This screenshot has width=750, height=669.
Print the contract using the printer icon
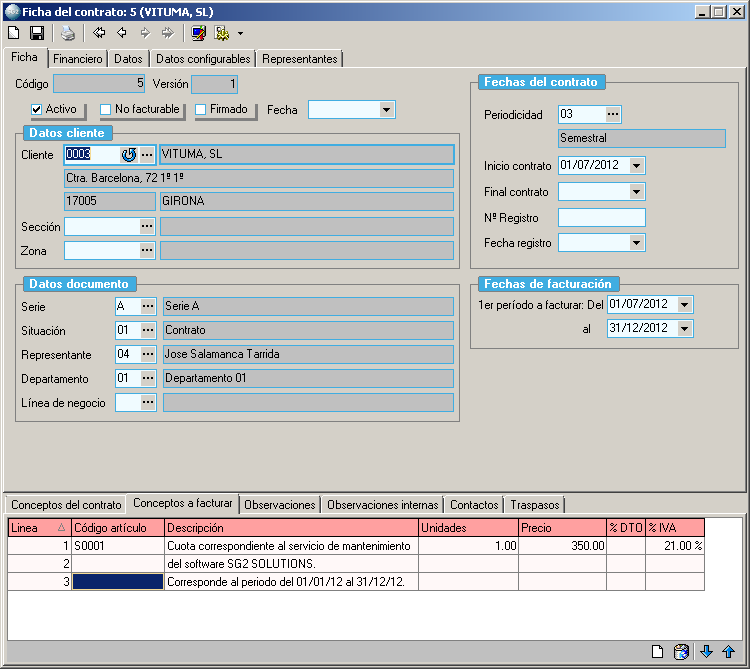[x=68, y=33]
